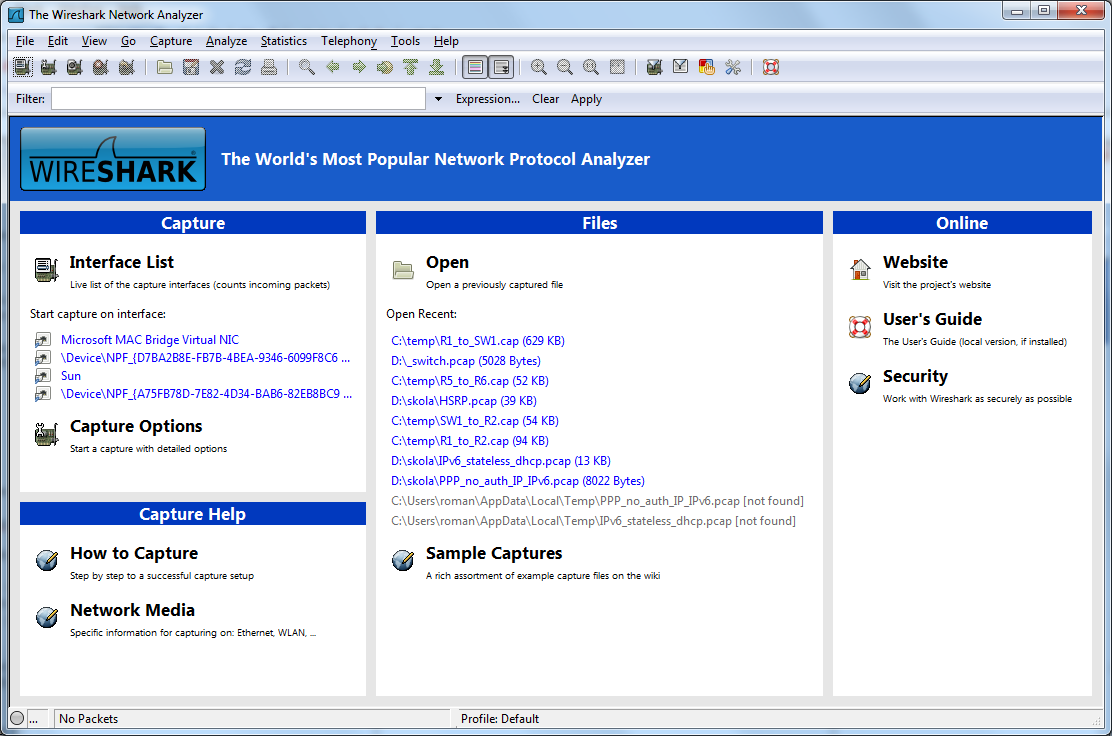Open the How to Capture help link

click(x=134, y=553)
